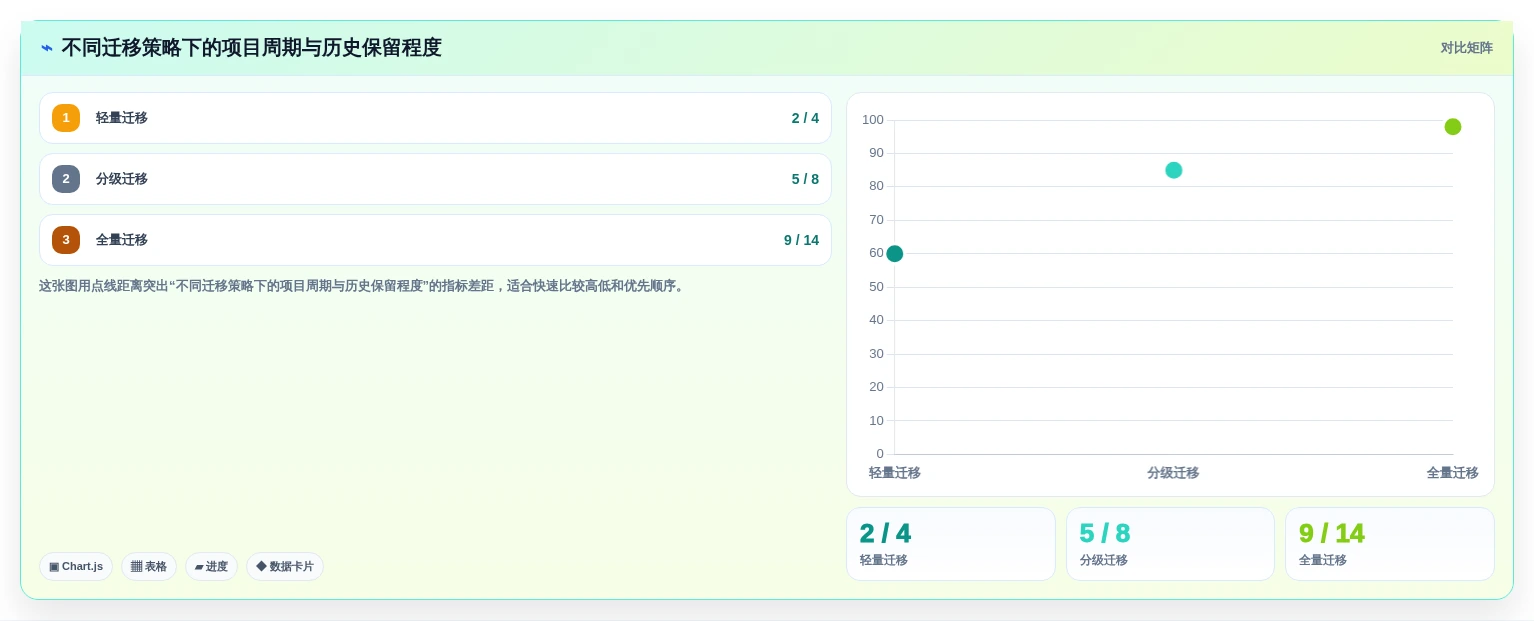Viewport: 1534px width, 621px height.
Task: Click the 进度 tag
Action: pos(211,566)
